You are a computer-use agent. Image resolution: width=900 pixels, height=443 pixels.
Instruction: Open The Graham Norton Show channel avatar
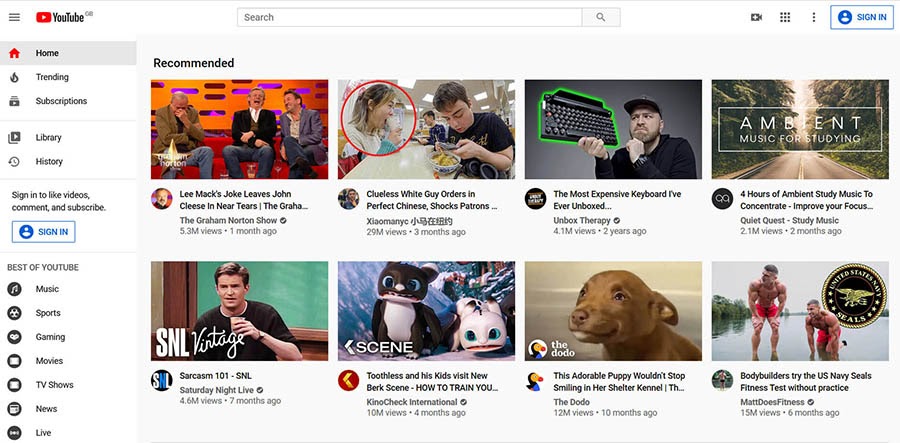(x=162, y=199)
